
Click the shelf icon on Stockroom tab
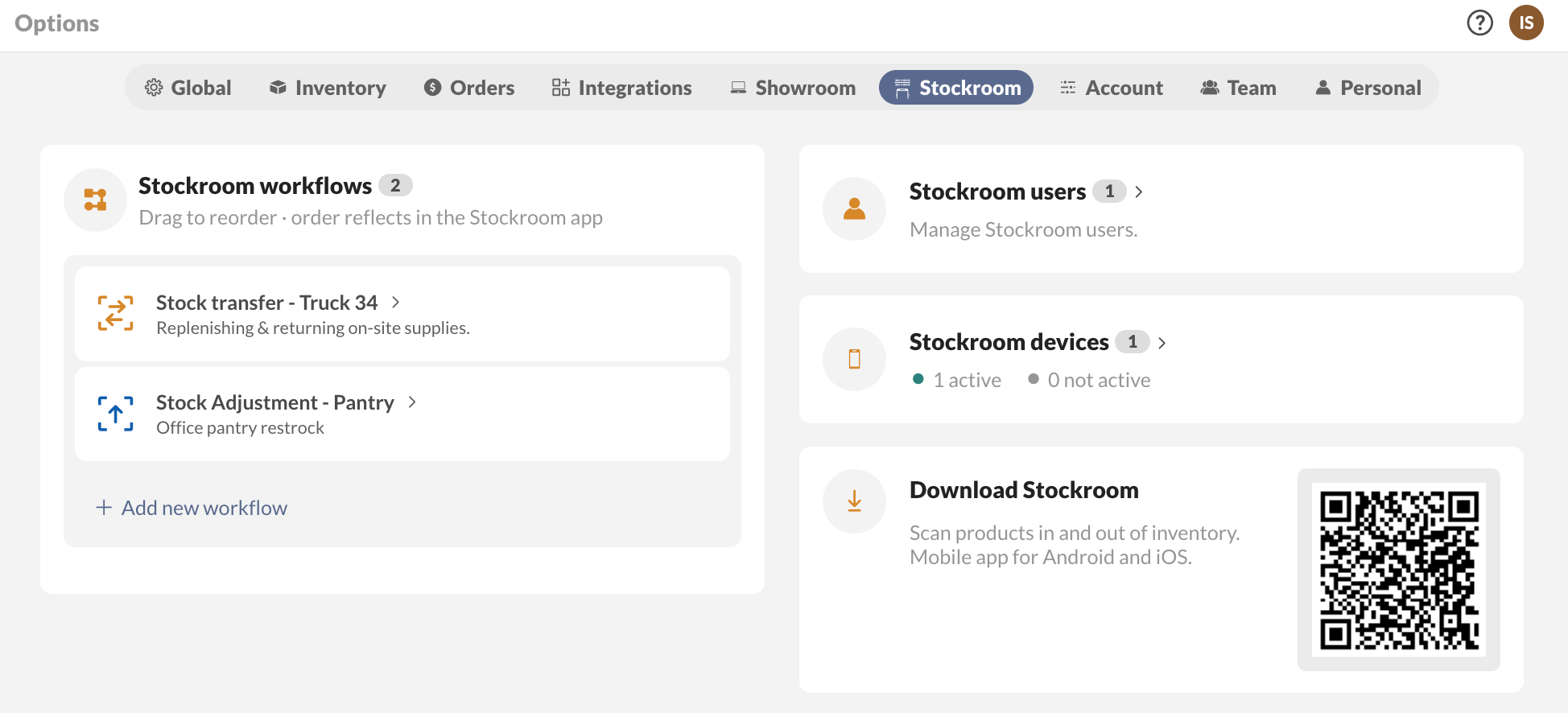pos(902,88)
